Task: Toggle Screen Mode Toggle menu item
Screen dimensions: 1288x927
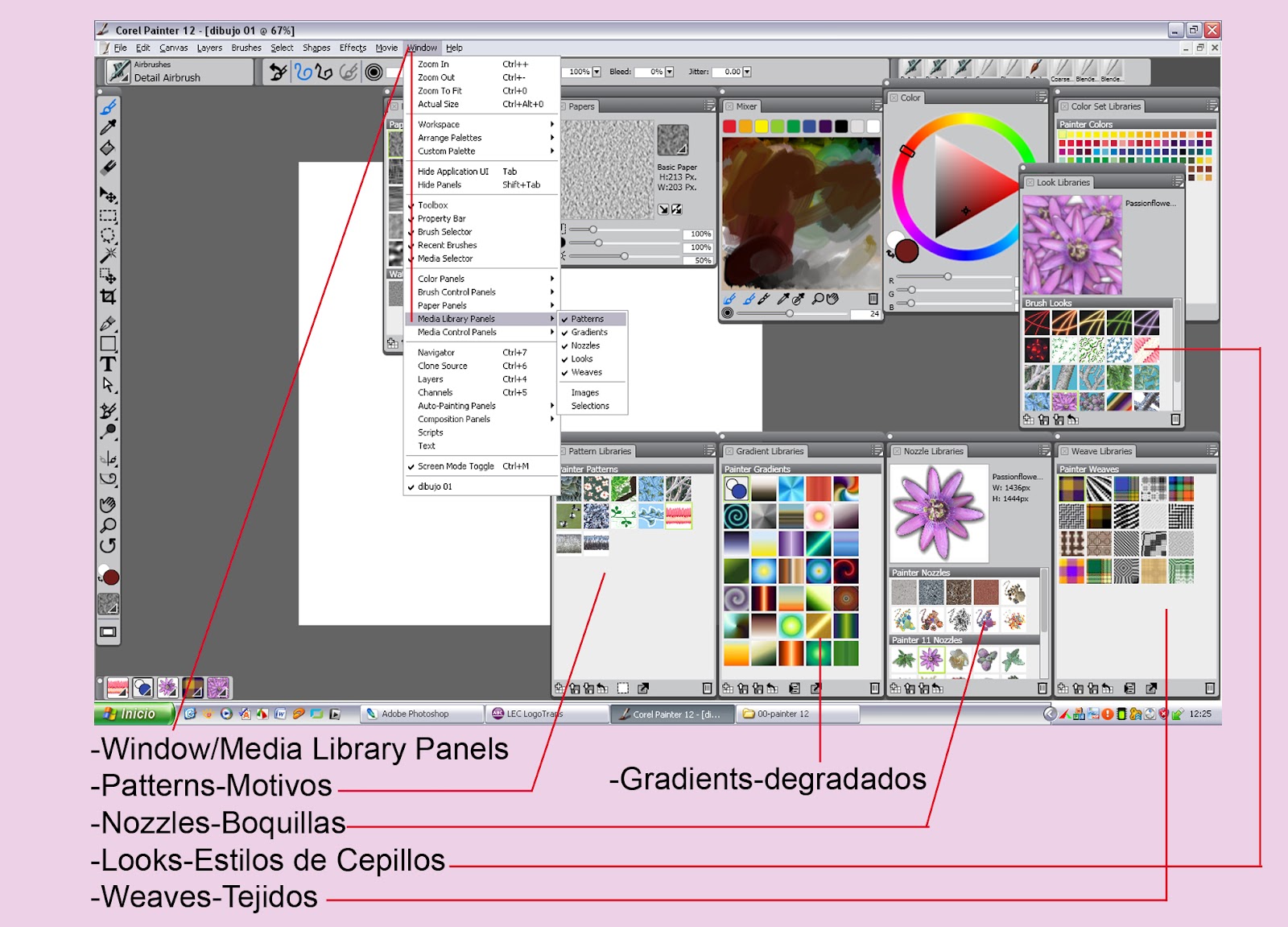Action: point(481,466)
